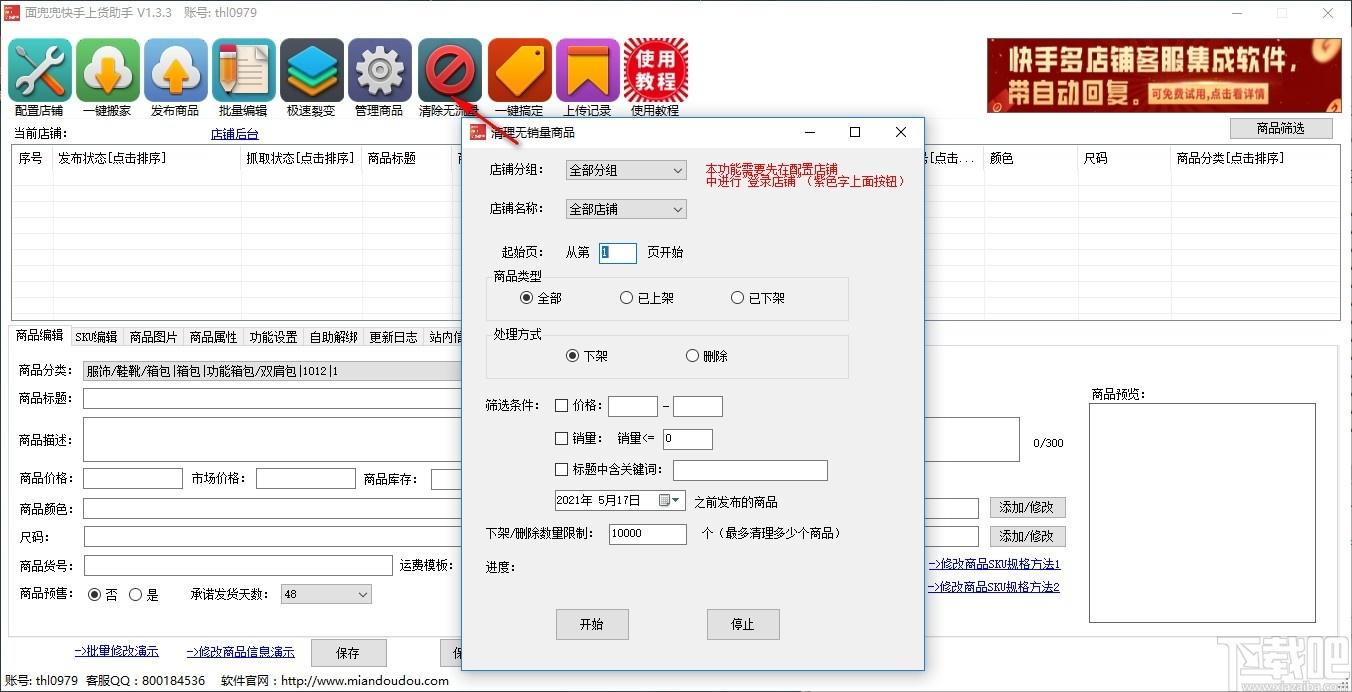Sort by 抓取状态 column header
Screen dimensions: 1352x692
[300, 158]
